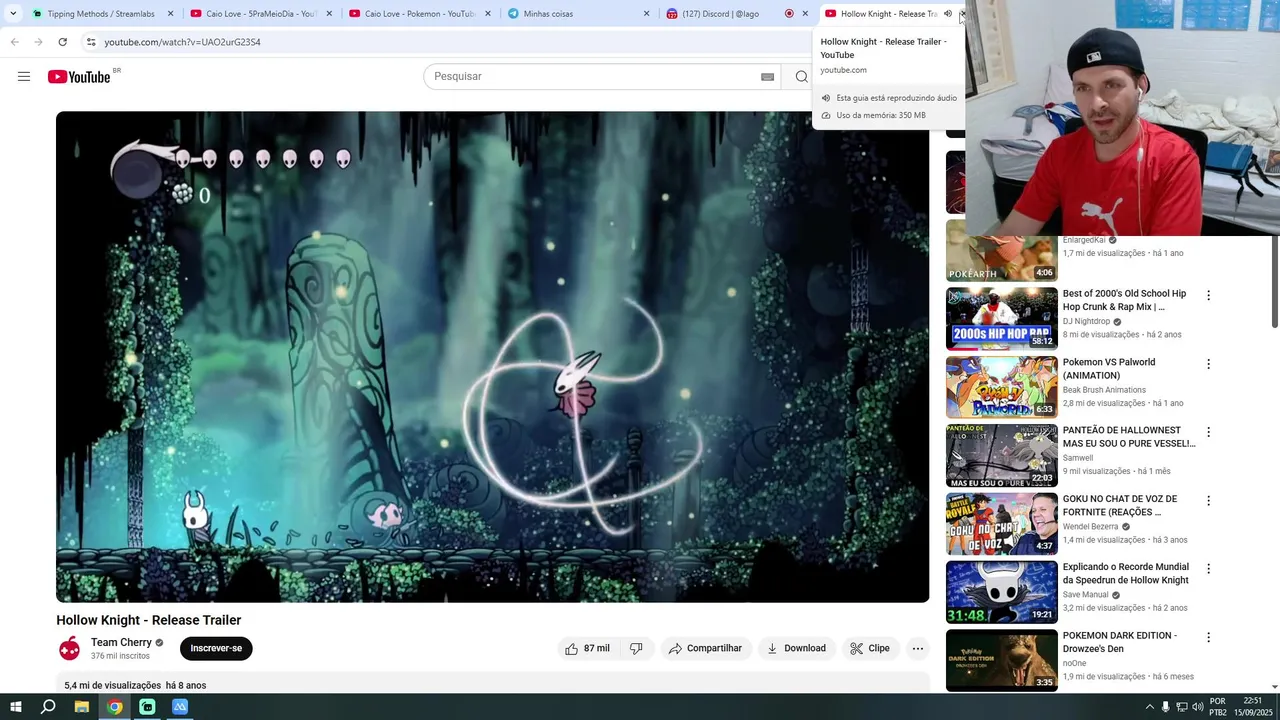The image size is (1280, 720).
Task: Open the Windows Start menu
Action: (x=15, y=707)
